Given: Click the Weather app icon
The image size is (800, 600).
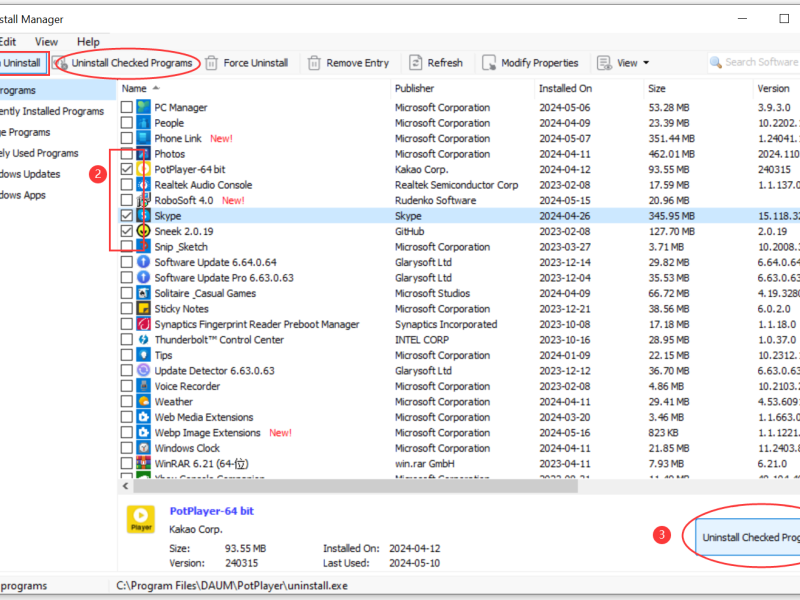Looking at the screenshot, I should pyautogui.click(x=143, y=402).
